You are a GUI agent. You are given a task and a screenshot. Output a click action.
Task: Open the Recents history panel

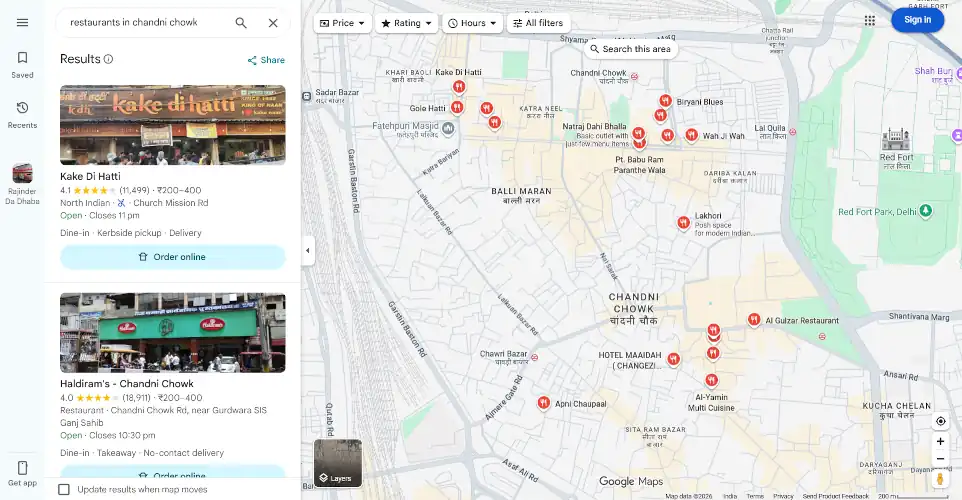click(x=22, y=115)
